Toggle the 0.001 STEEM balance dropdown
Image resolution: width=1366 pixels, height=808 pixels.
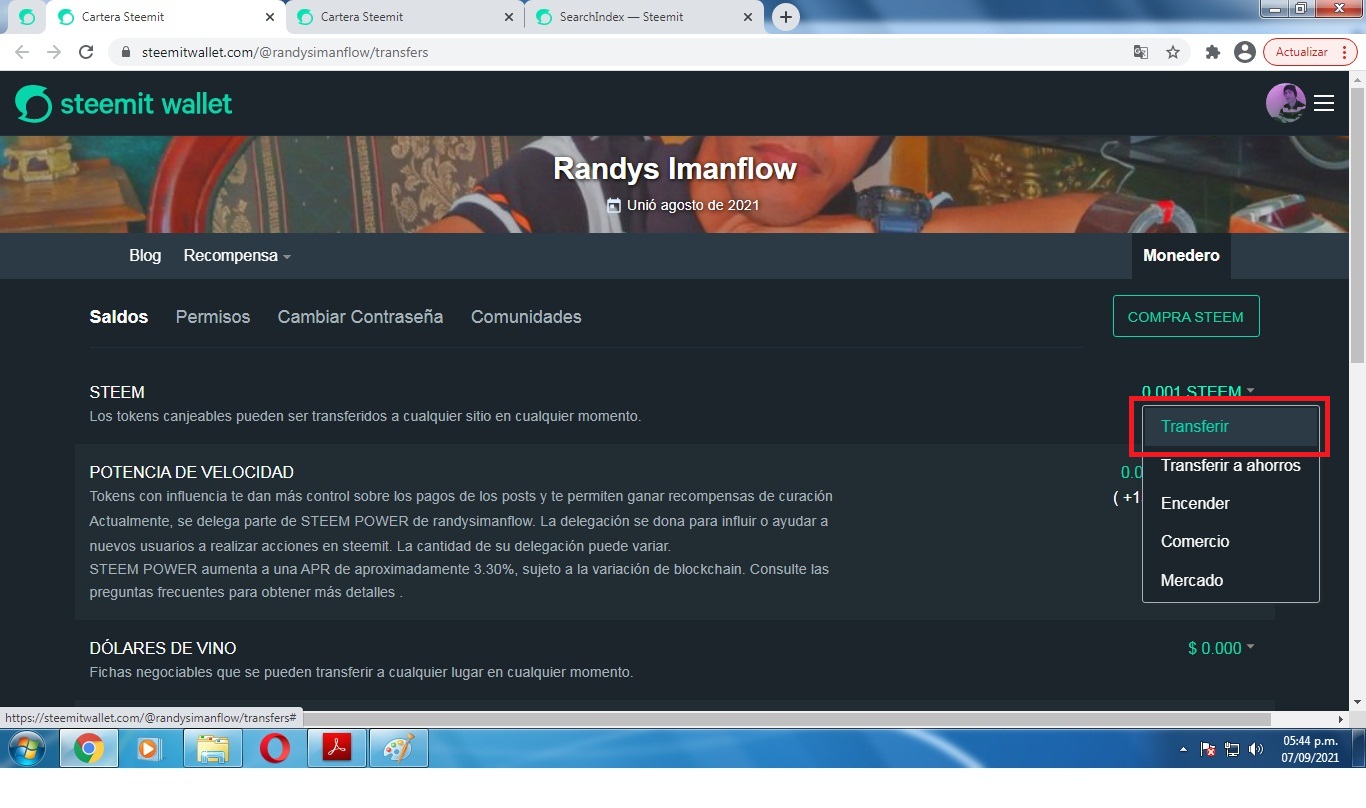[1198, 392]
